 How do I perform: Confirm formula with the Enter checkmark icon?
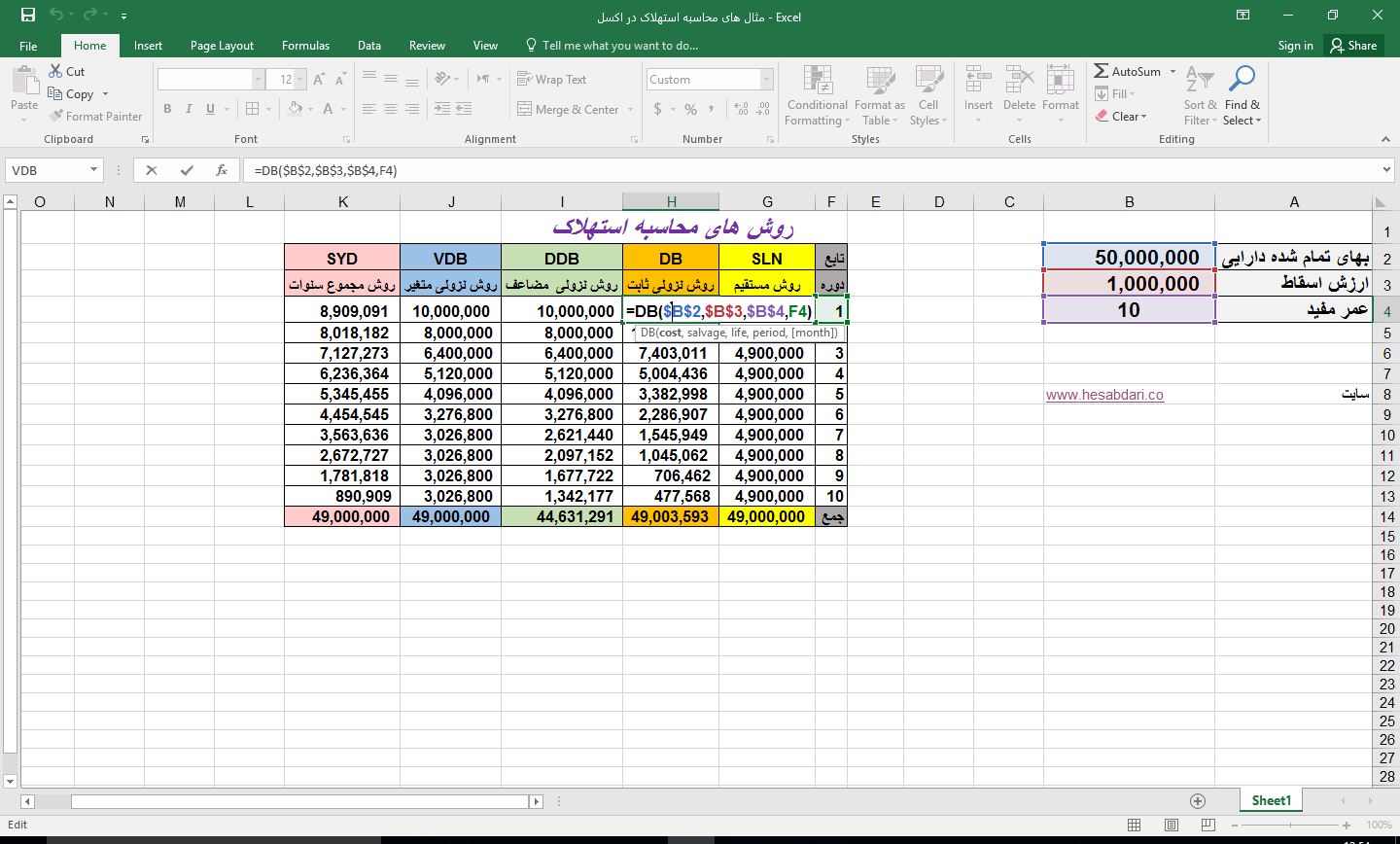[x=187, y=170]
